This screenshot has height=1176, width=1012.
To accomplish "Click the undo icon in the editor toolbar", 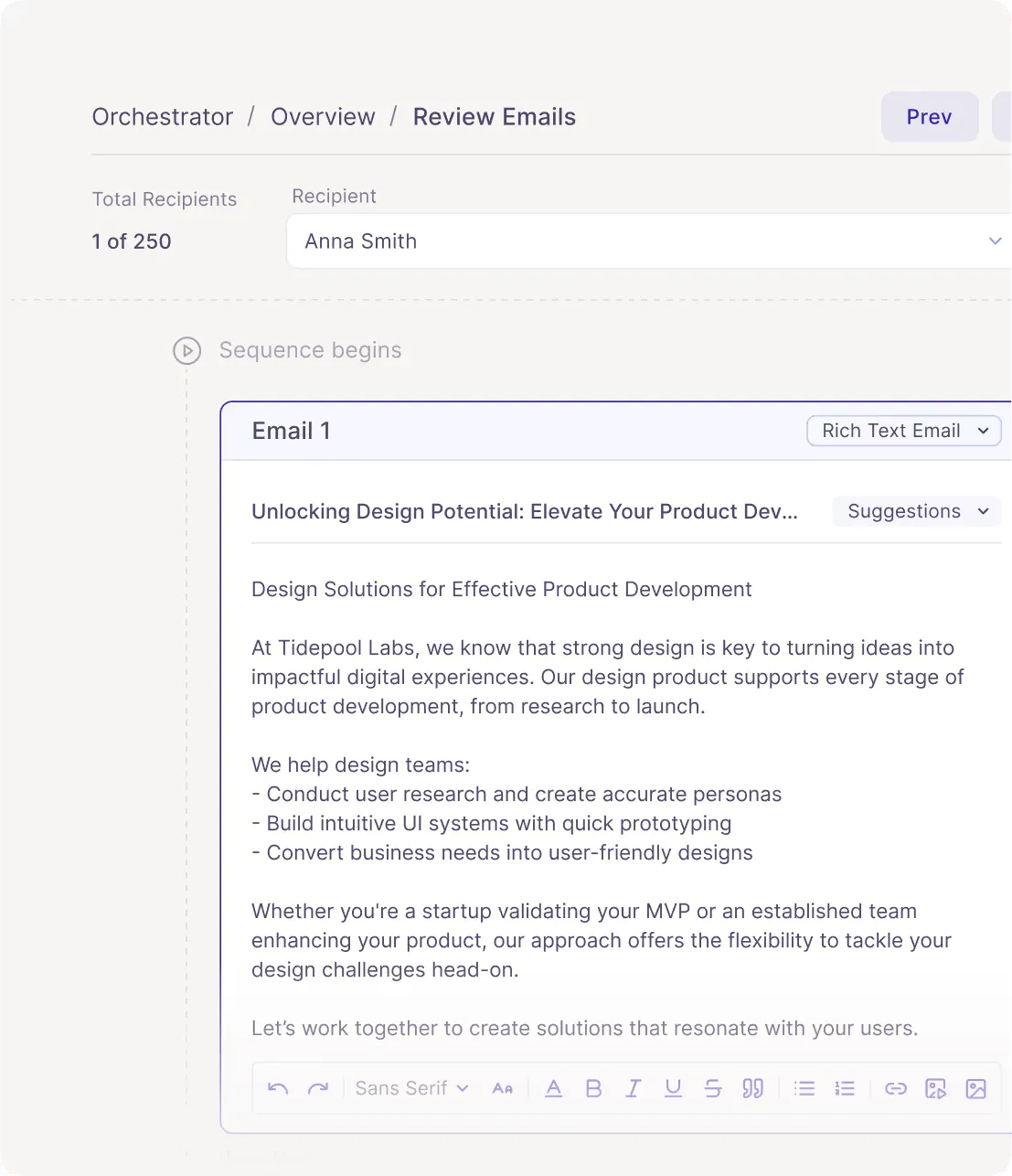I will click(278, 1088).
